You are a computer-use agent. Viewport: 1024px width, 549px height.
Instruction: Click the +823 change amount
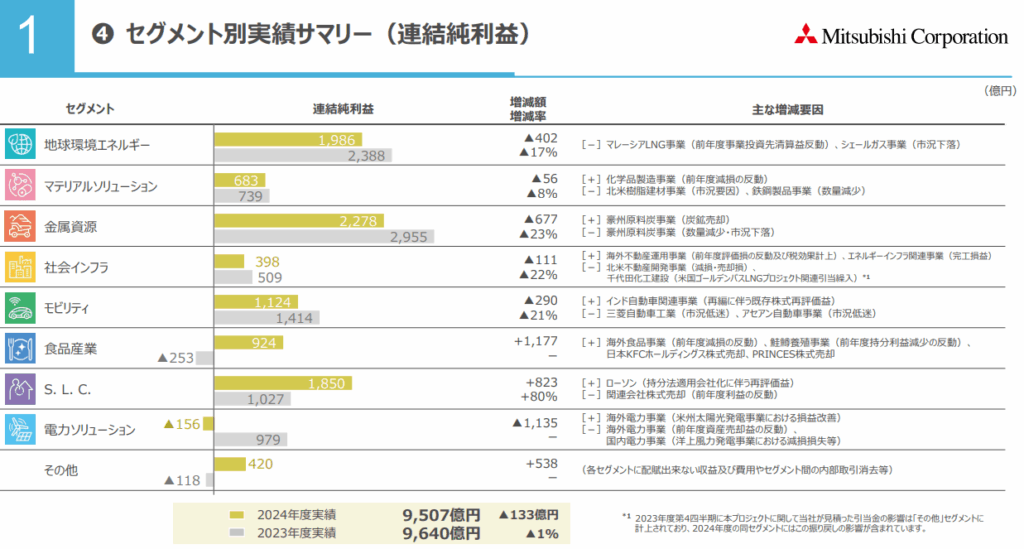pyautogui.click(x=541, y=383)
